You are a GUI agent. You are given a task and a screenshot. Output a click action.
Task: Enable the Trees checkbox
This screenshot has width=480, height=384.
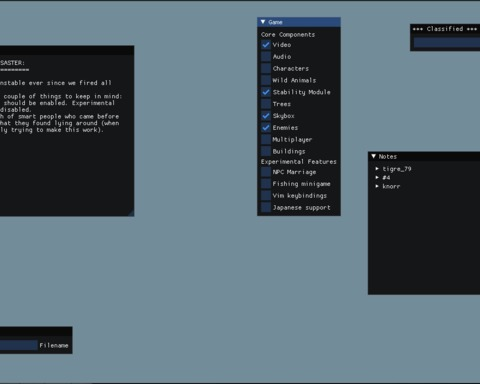point(266,104)
